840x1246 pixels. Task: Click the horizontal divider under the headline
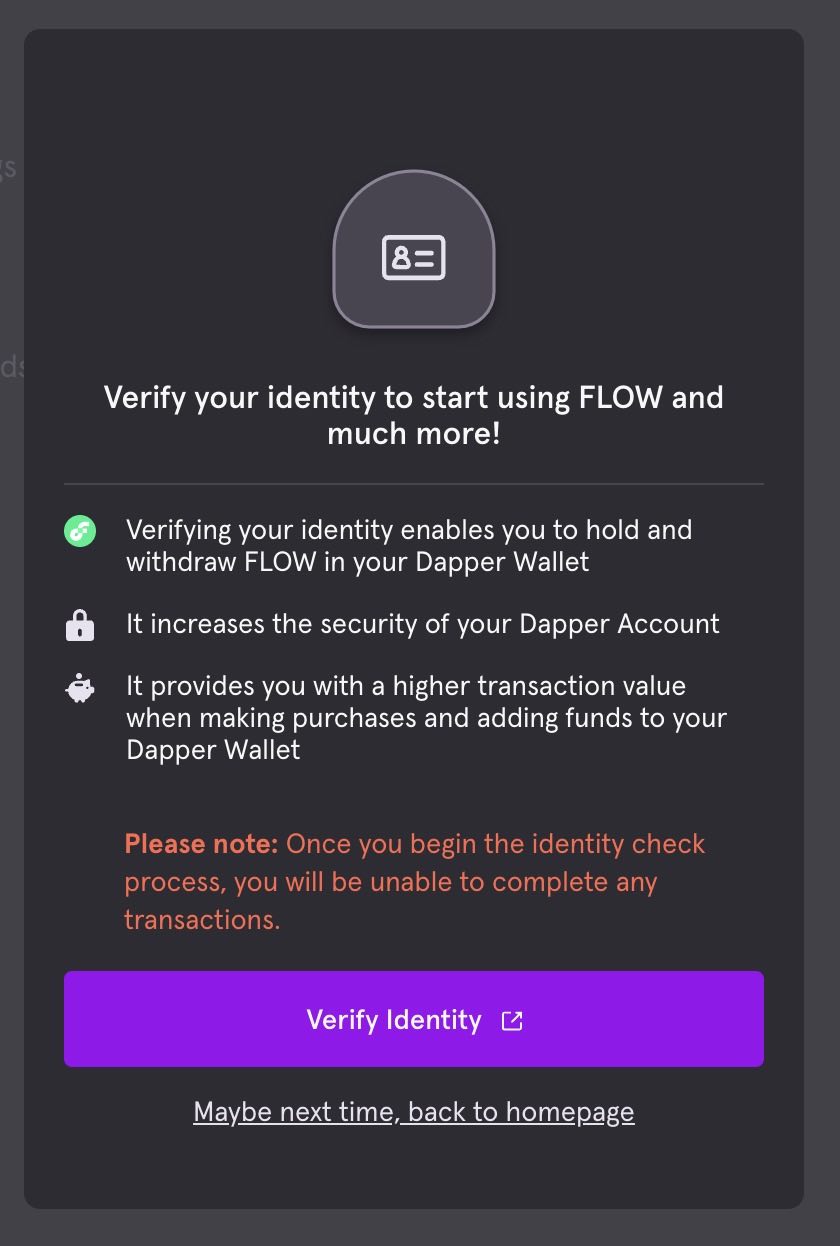(413, 484)
